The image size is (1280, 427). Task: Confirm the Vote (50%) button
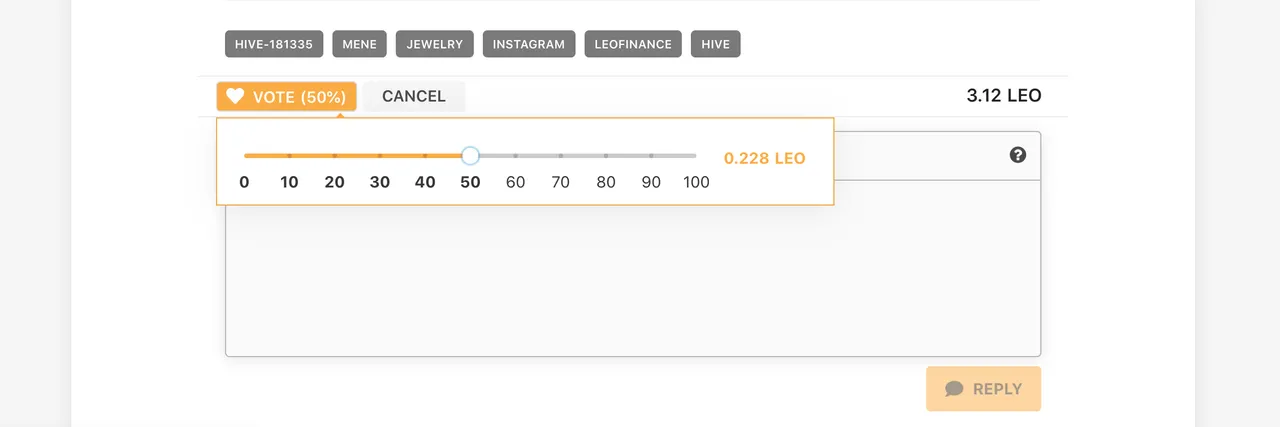click(x=287, y=97)
